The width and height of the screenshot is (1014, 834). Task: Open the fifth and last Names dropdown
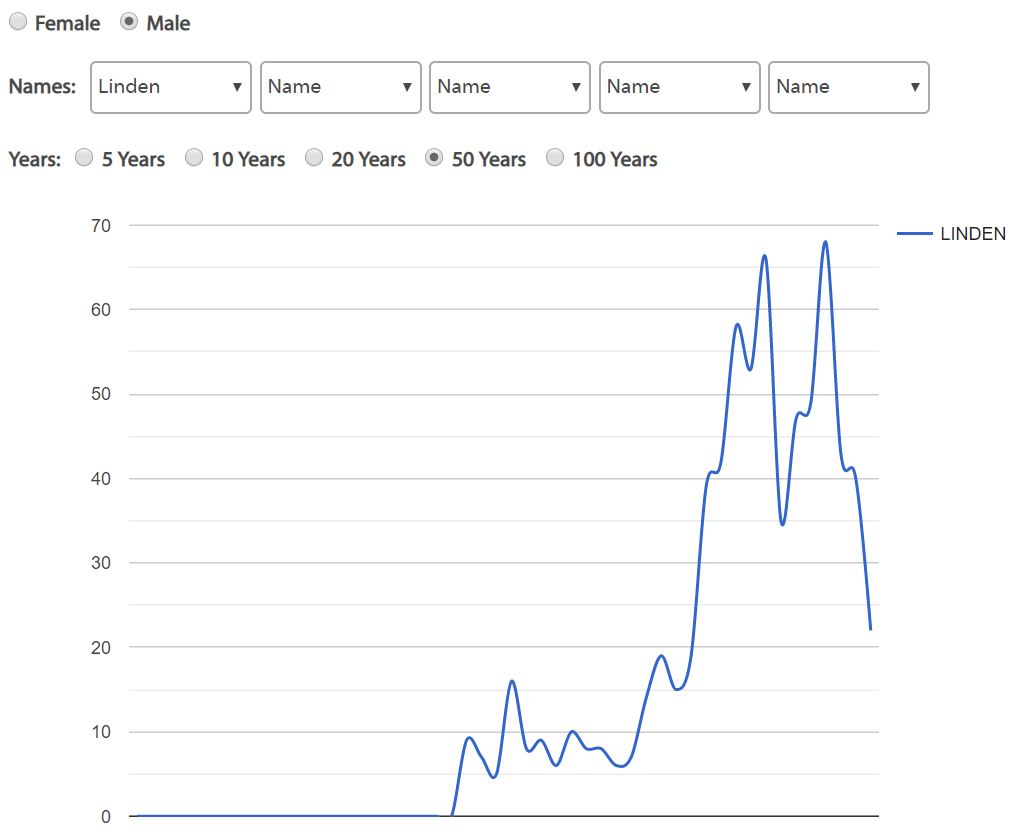click(x=848, y=87)
